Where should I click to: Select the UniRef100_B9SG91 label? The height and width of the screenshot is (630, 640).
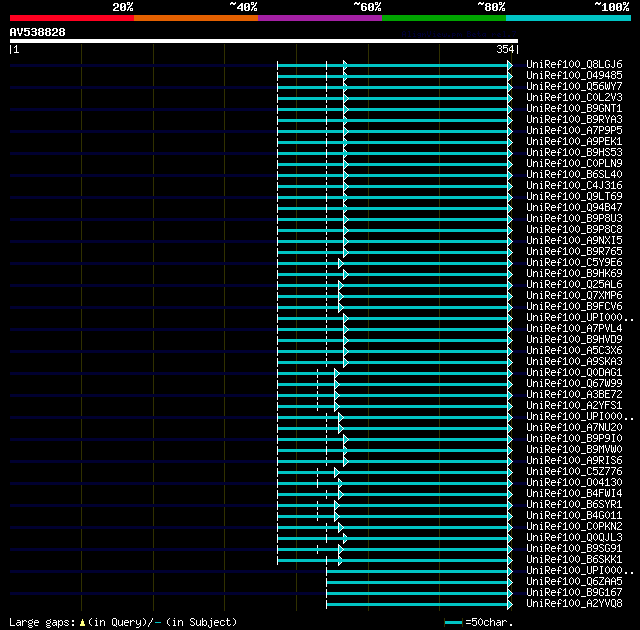pos(574,549)
